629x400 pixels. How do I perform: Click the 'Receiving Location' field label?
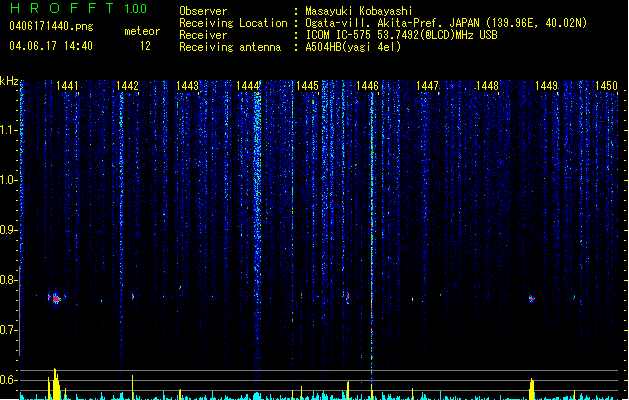[x=233, y=23]
